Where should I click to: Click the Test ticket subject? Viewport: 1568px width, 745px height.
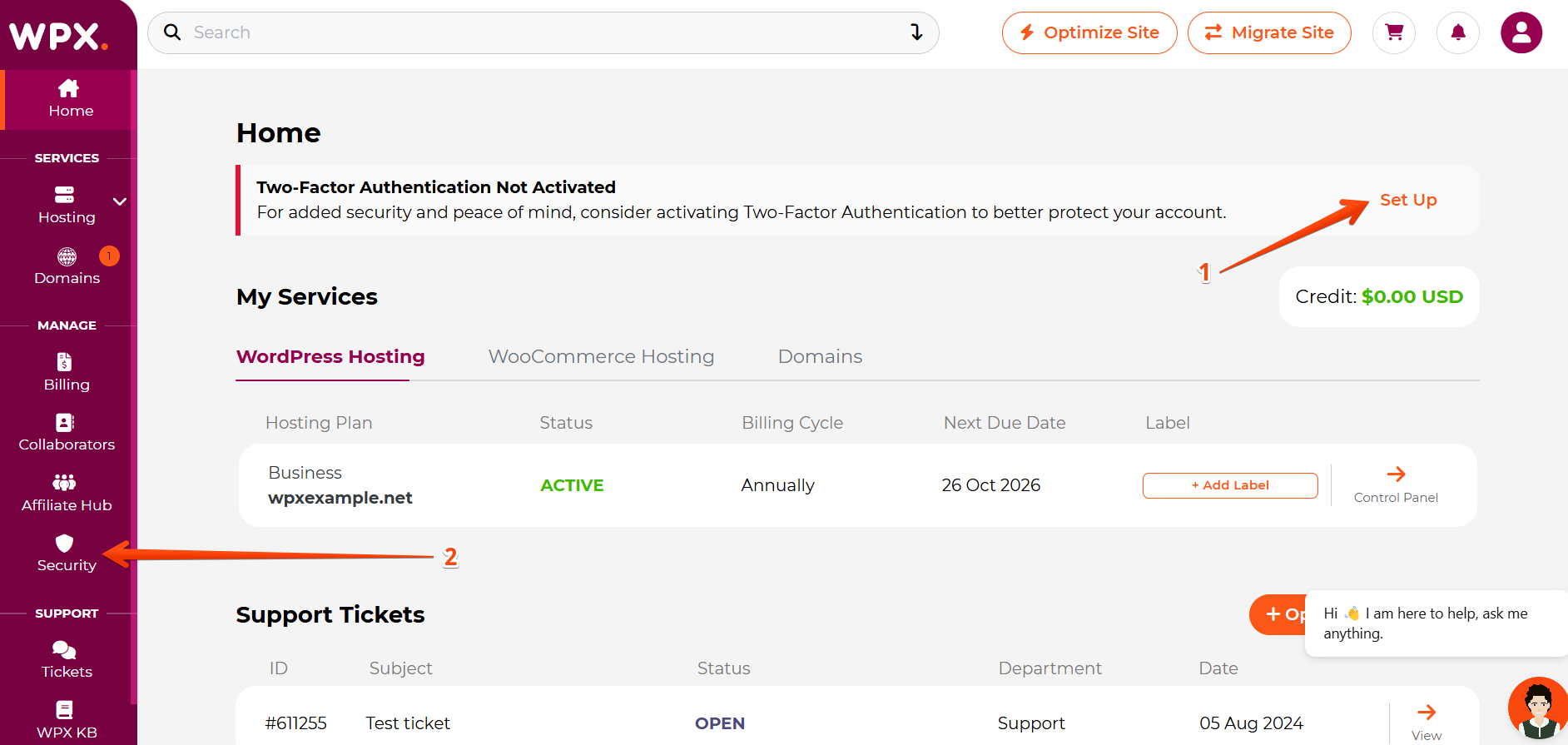coord(408,723)
